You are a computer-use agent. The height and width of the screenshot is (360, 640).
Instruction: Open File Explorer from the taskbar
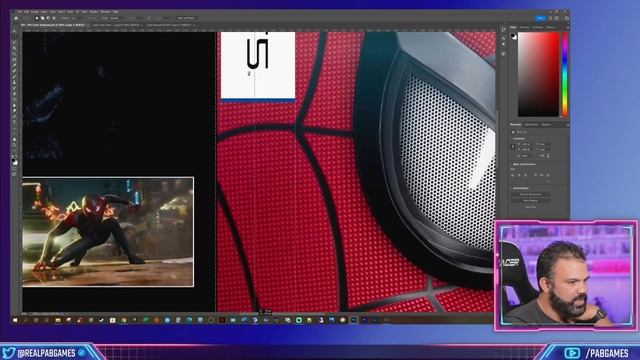coord(58,320)
